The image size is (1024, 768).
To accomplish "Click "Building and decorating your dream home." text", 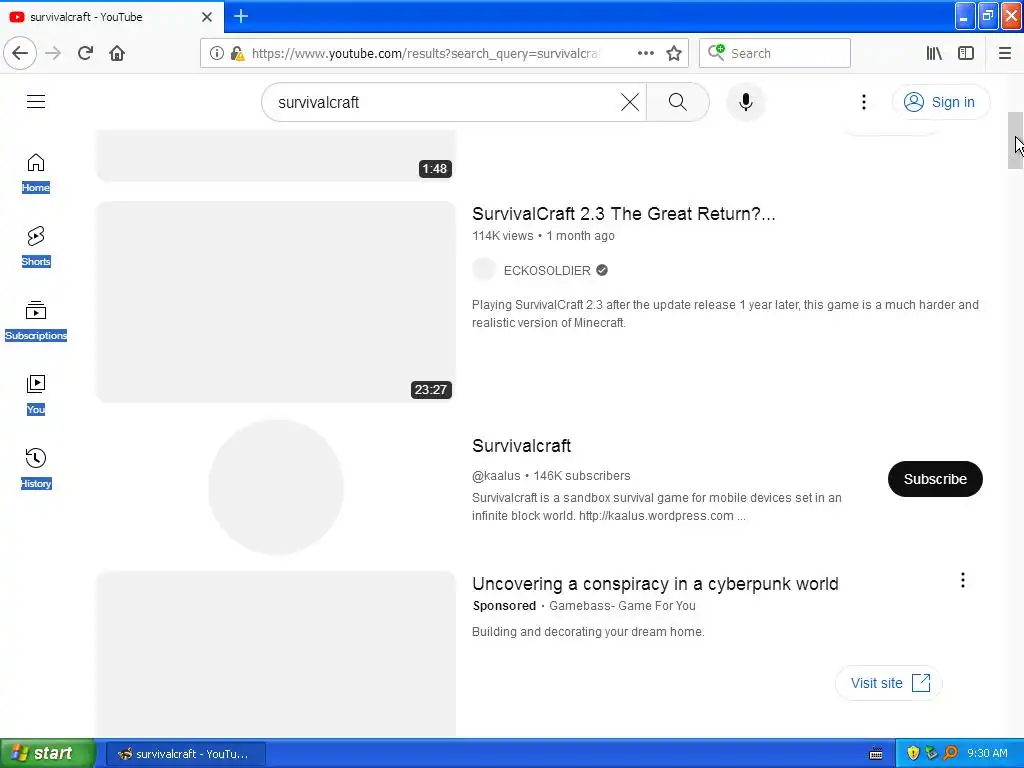I will 588,632.
